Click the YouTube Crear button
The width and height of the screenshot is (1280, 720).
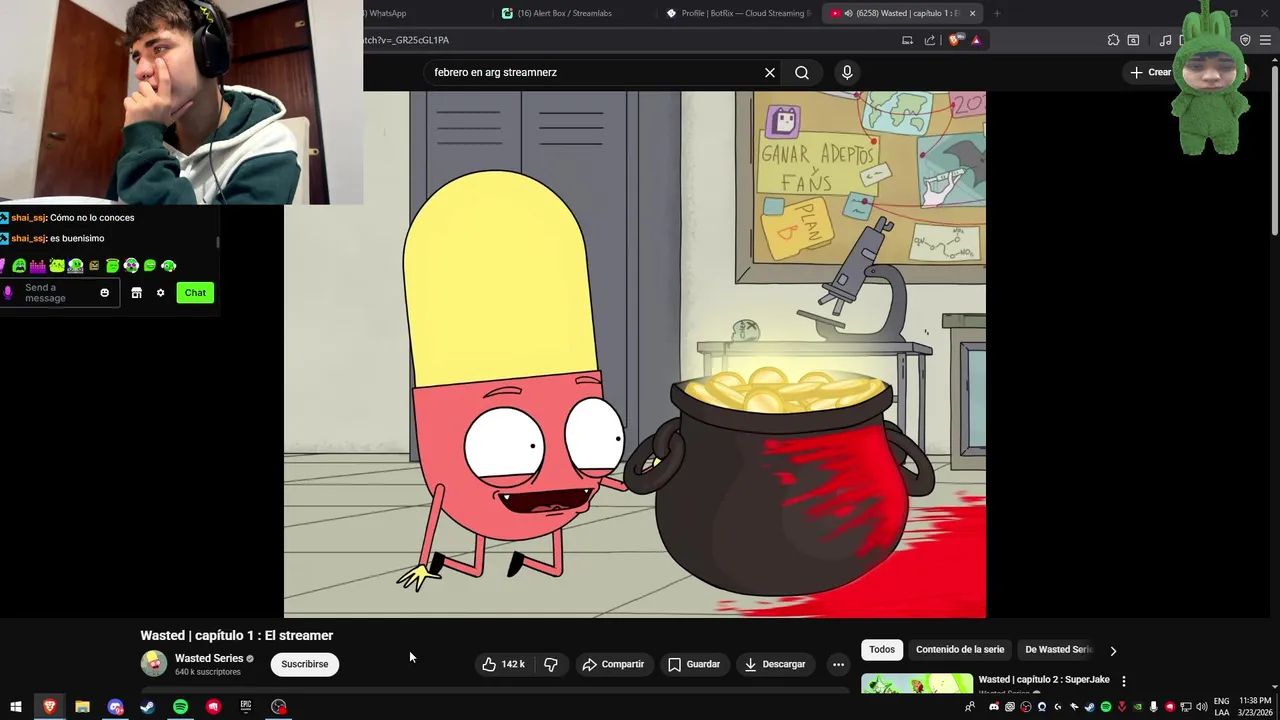1150,72
